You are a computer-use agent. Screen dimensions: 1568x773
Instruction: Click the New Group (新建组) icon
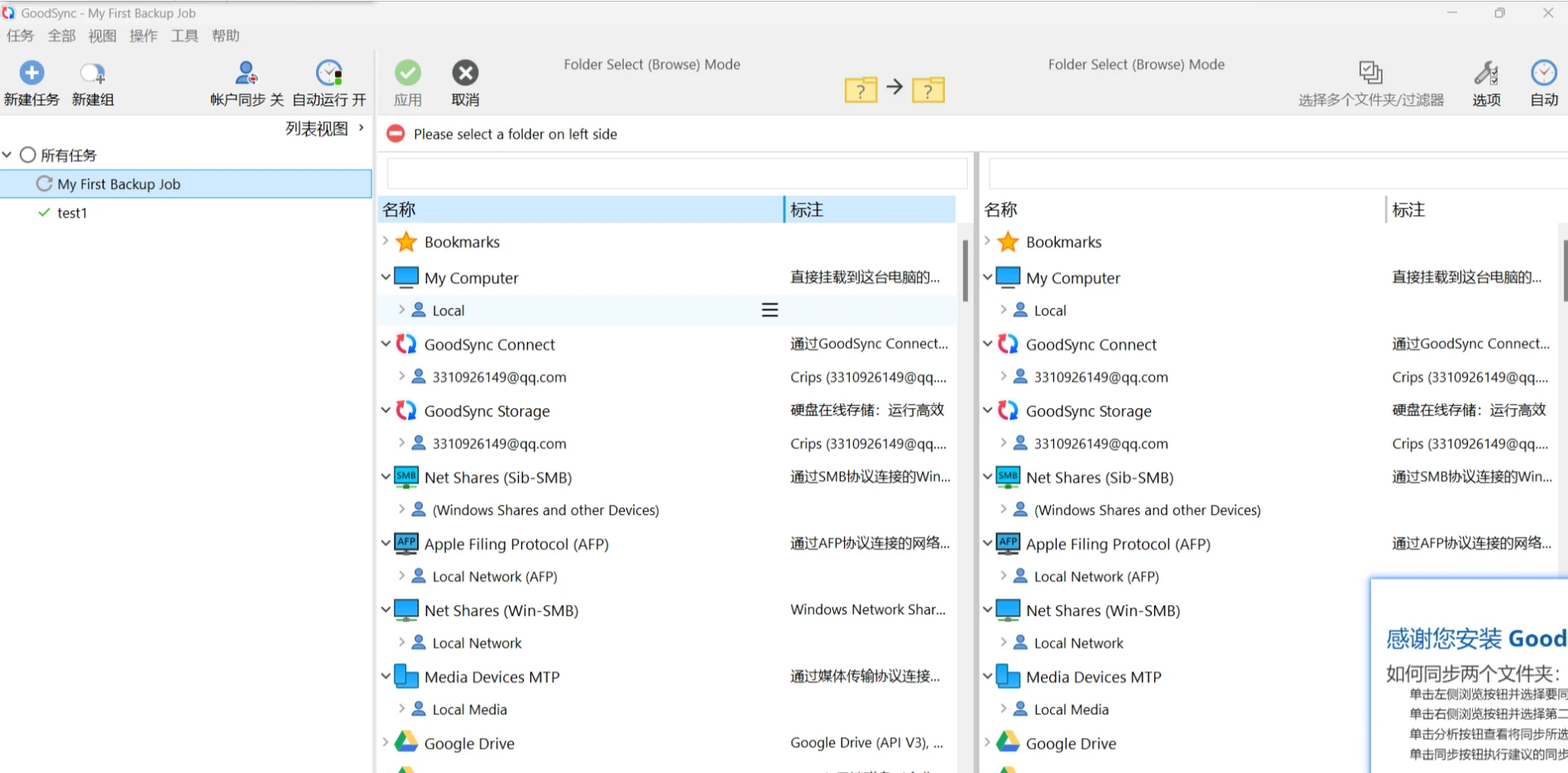(x=92, y=74)
